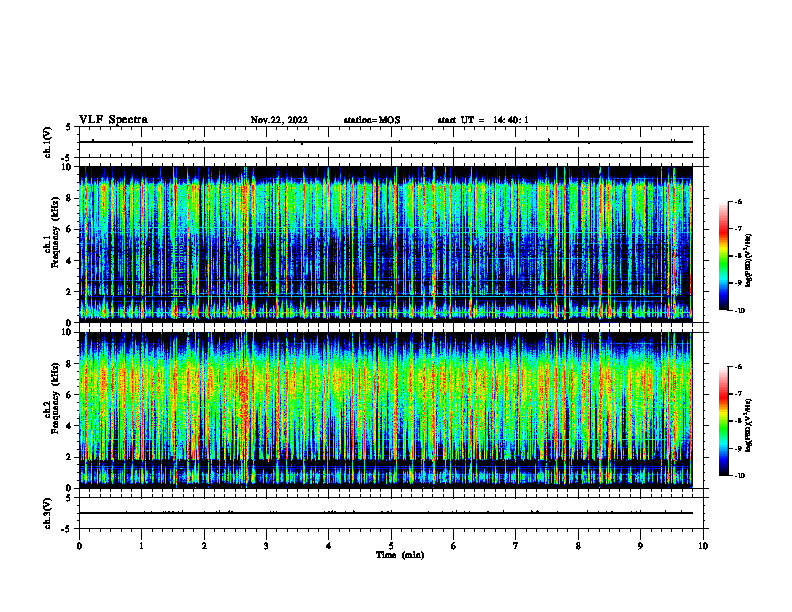
Task: Click the ch.2 "Frequency (kHz)" axis label
Action: tap(55, 398)
